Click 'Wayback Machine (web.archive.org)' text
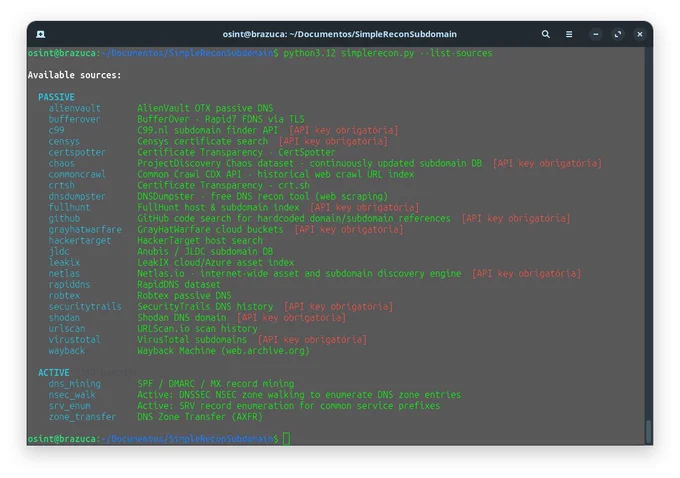This screenshot has height=478, width=680. [x=223, y=350]
